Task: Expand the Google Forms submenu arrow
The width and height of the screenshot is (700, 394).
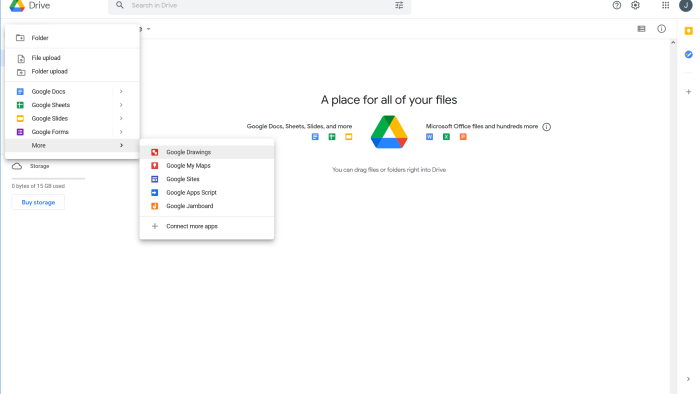Action: click(x=121, y=132)
